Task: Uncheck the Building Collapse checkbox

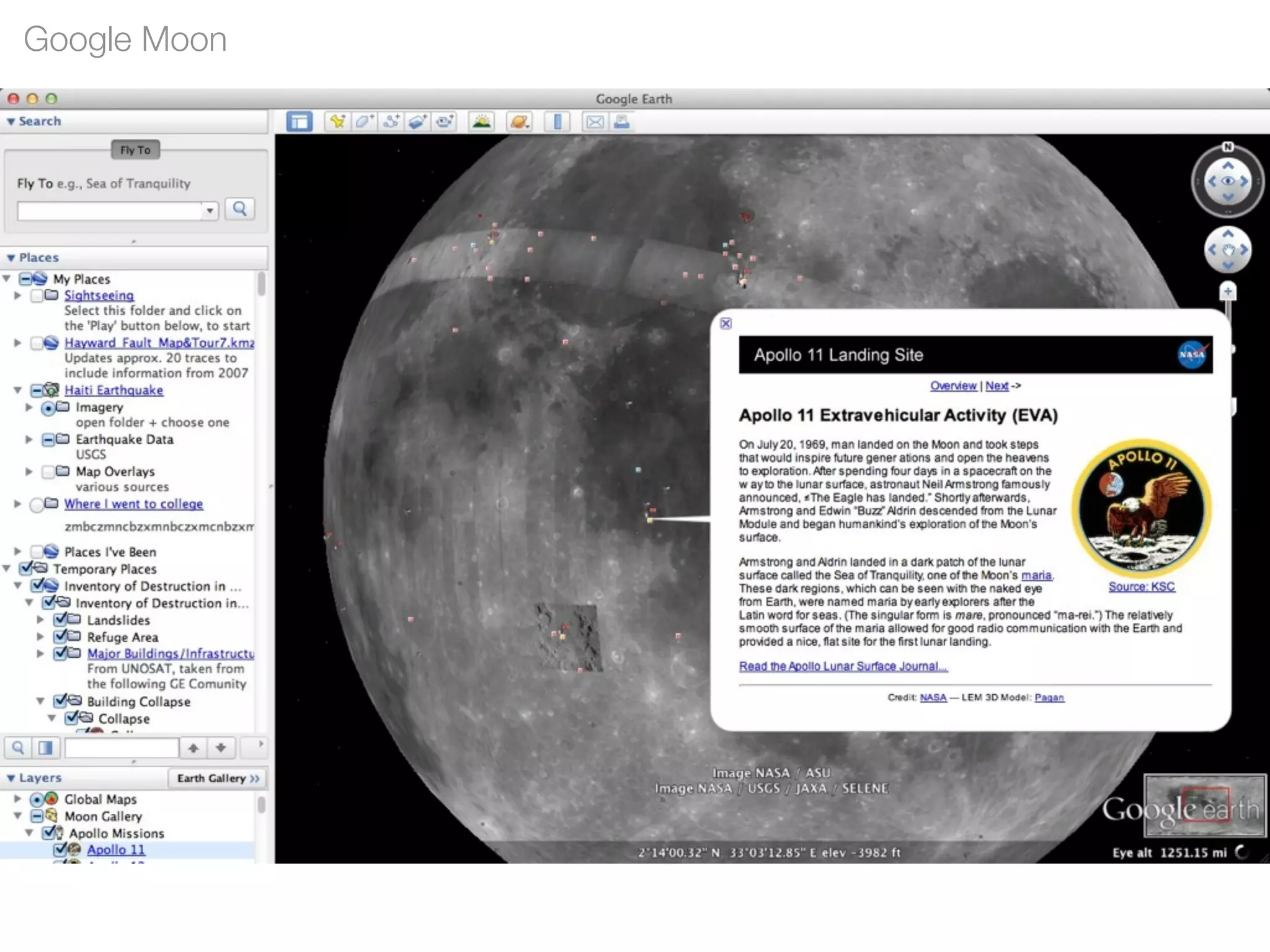Action: pos(61,701)
